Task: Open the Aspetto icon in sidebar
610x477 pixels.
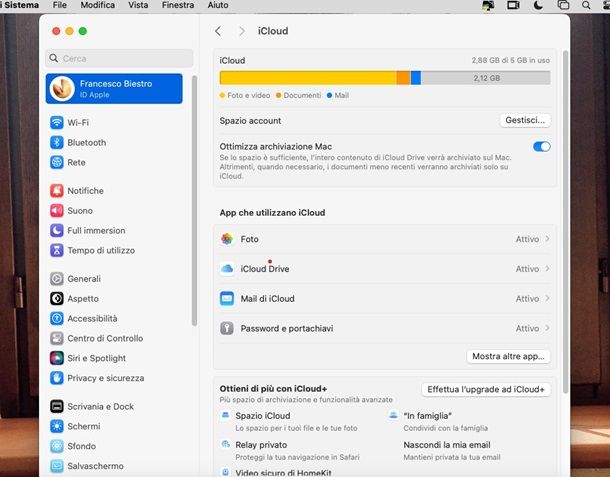Action: coord(57,298)
